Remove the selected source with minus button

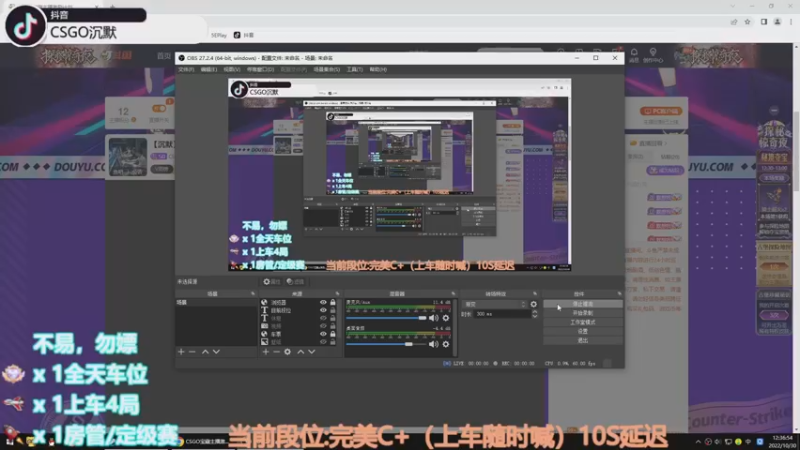277,352
